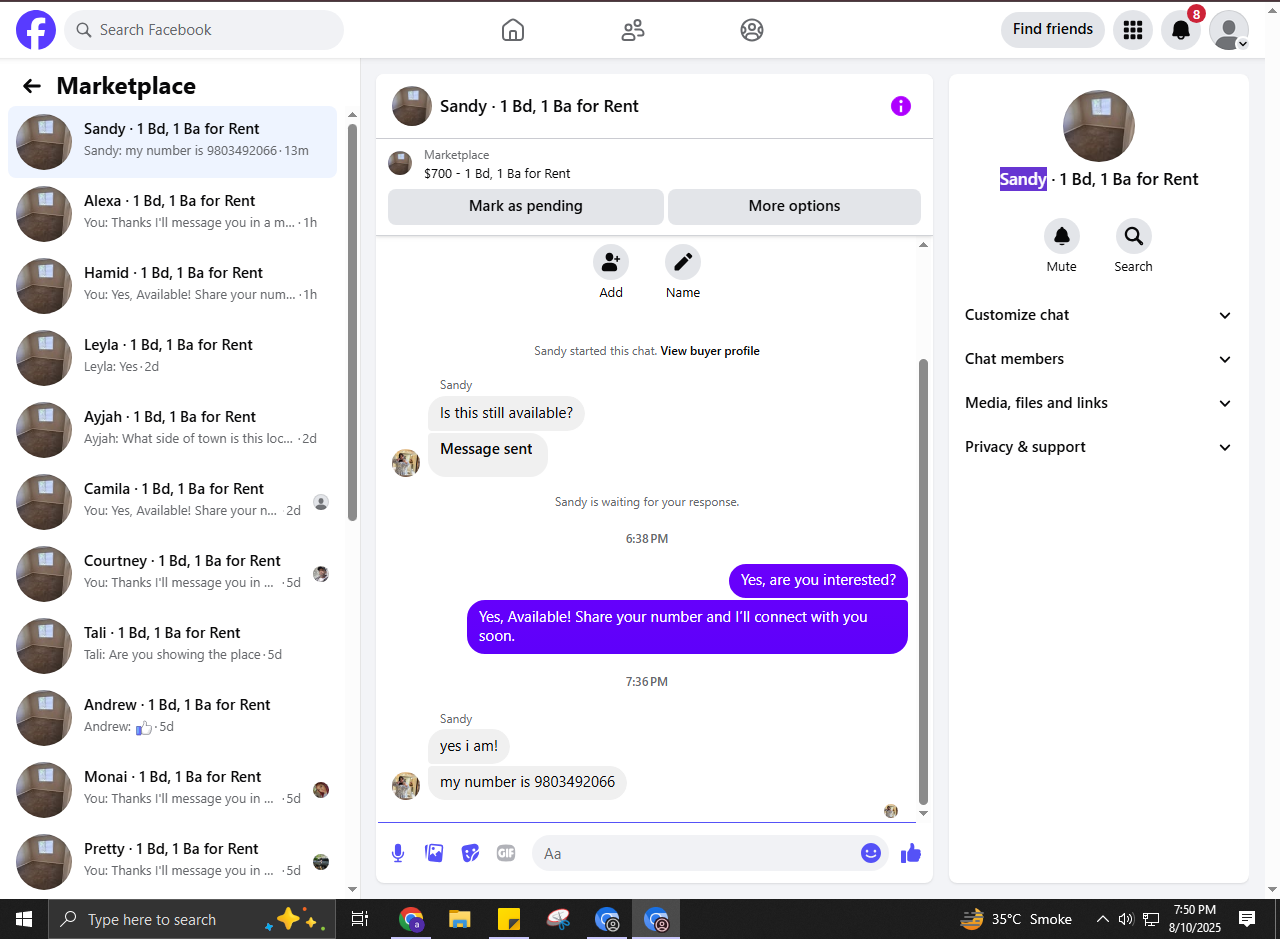Screen dimensions: 1280x939
Task: Click the chat messages scrollbar
Action: tap(923, 582)
